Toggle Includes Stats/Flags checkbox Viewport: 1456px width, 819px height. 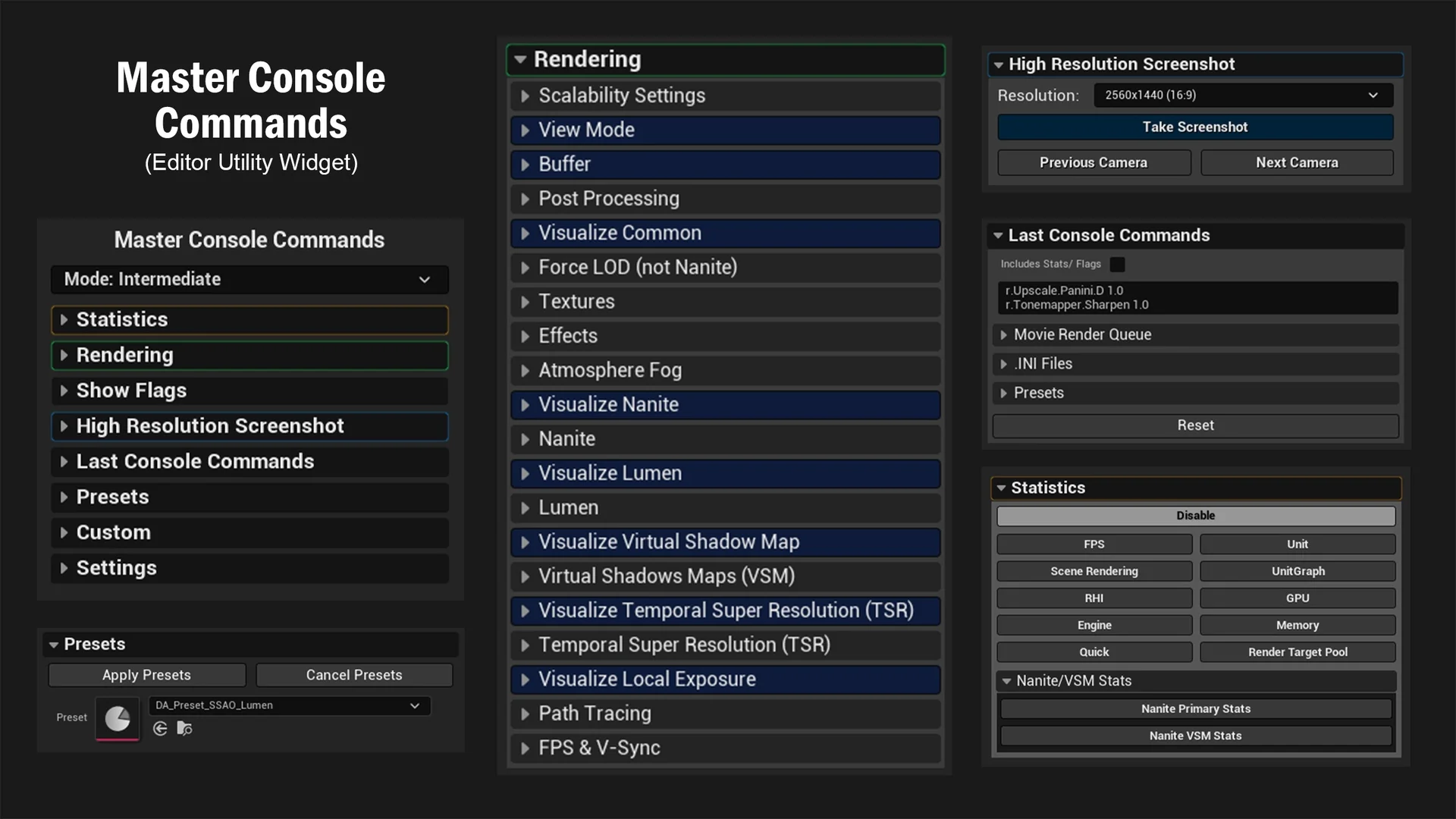click(x=1117, y=264)
